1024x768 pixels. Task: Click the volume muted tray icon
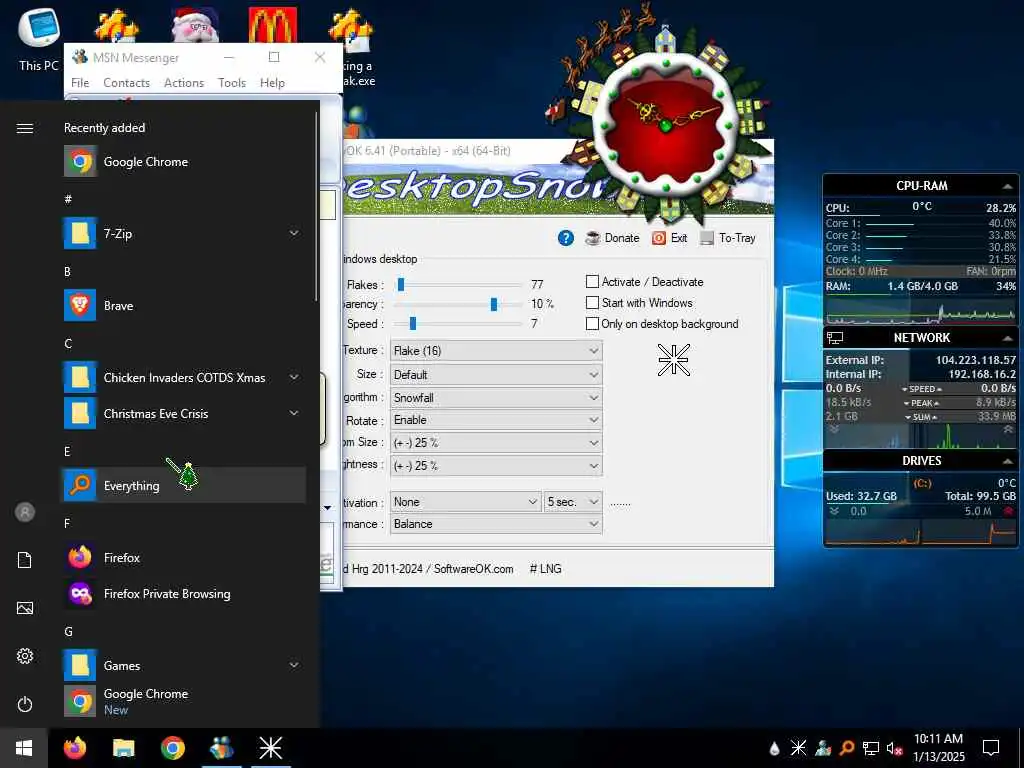pos(894,748)
